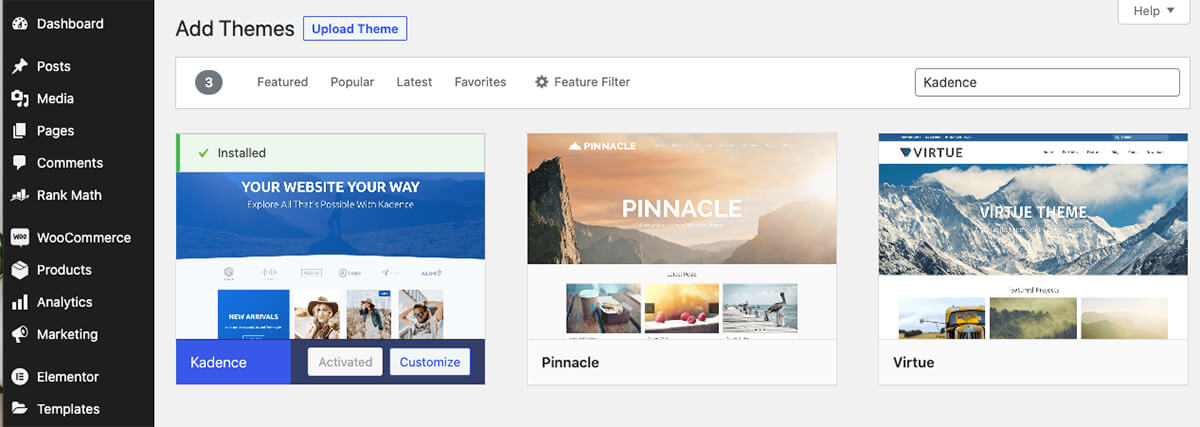Click the Virtue theme screenshot
This screenshot has width=1200, height=427.
(x=1033, y=236)
